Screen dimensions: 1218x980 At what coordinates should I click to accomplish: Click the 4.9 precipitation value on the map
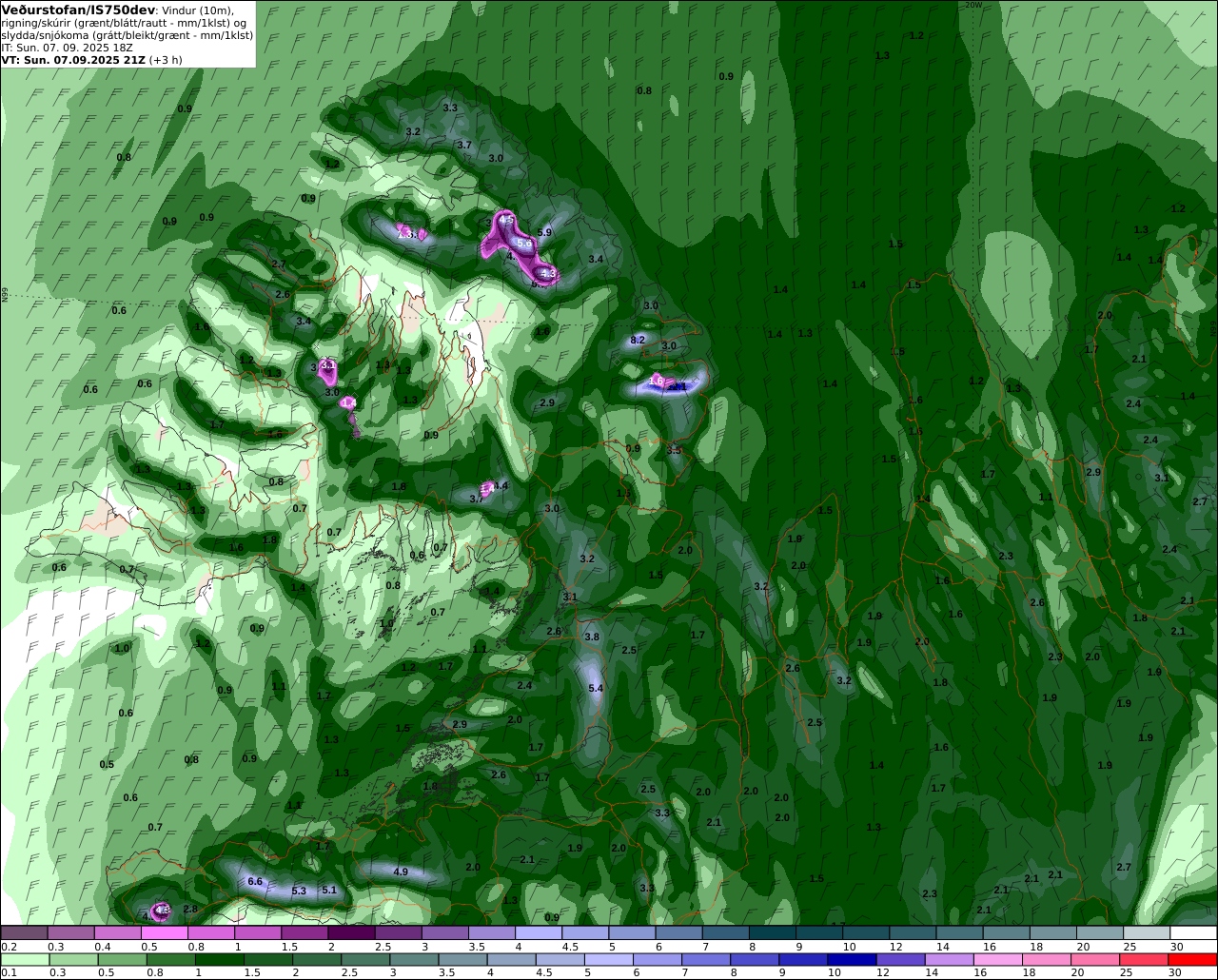(401, 872)
